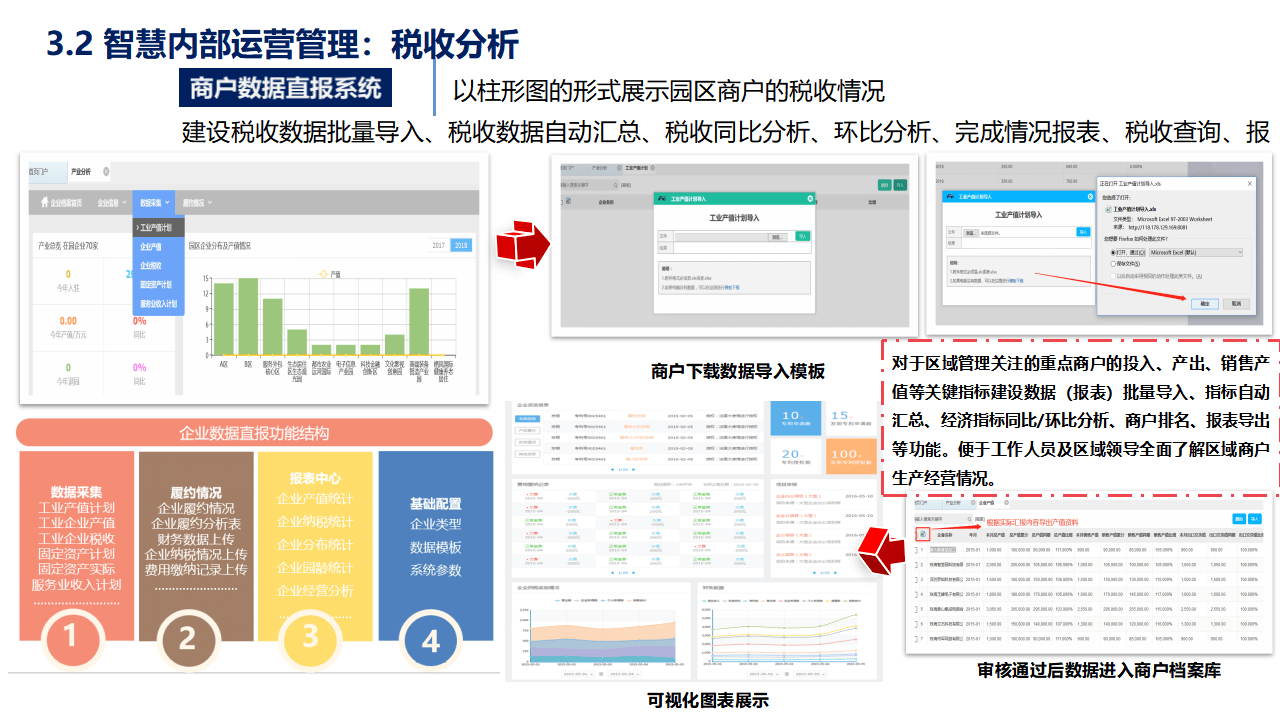This screenshot has width=1280, height=720.
Task: Click the home icon beside 企业档案首页
Action: click(46, 202)
